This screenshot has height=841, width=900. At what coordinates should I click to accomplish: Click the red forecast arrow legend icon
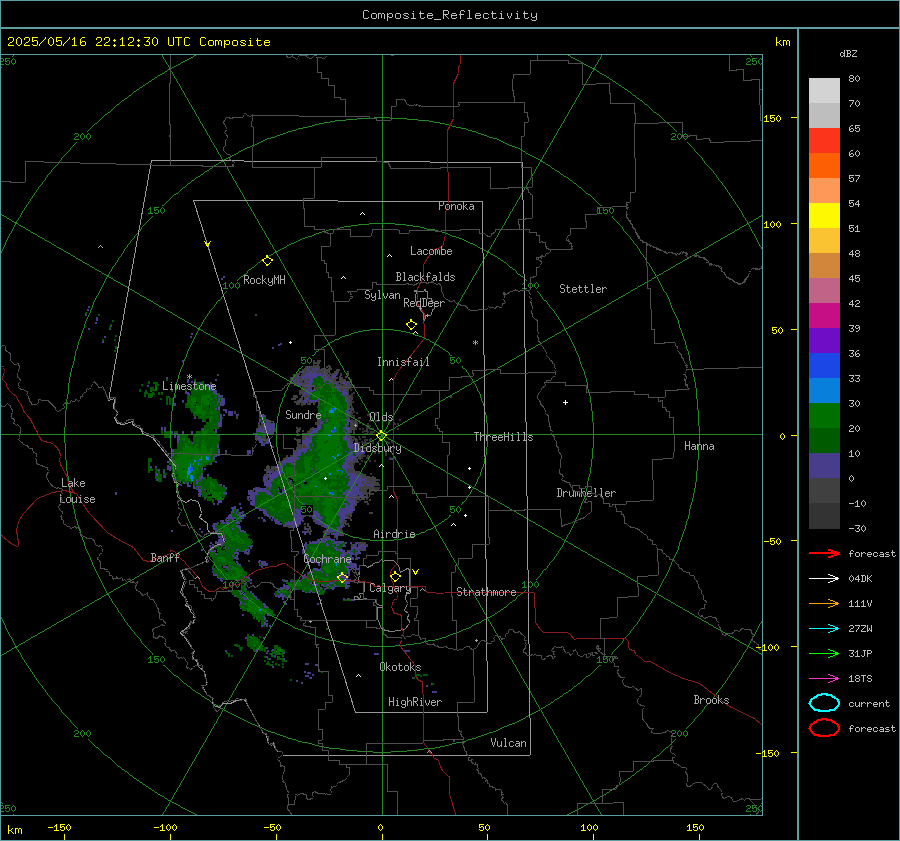tap(824, 553)
